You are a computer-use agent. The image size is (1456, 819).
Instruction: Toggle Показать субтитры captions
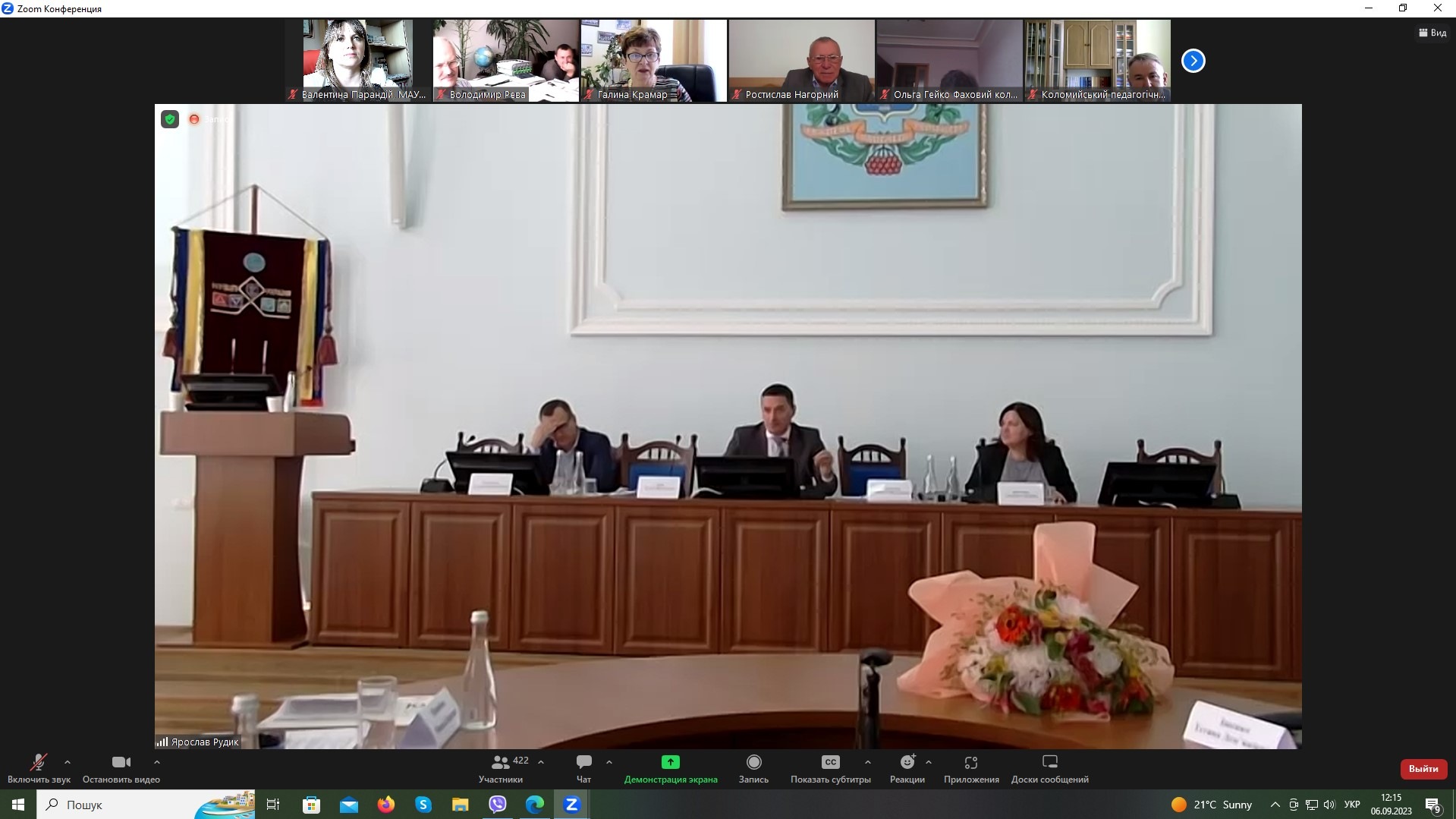pyautogui.click(x=830, y=763)
